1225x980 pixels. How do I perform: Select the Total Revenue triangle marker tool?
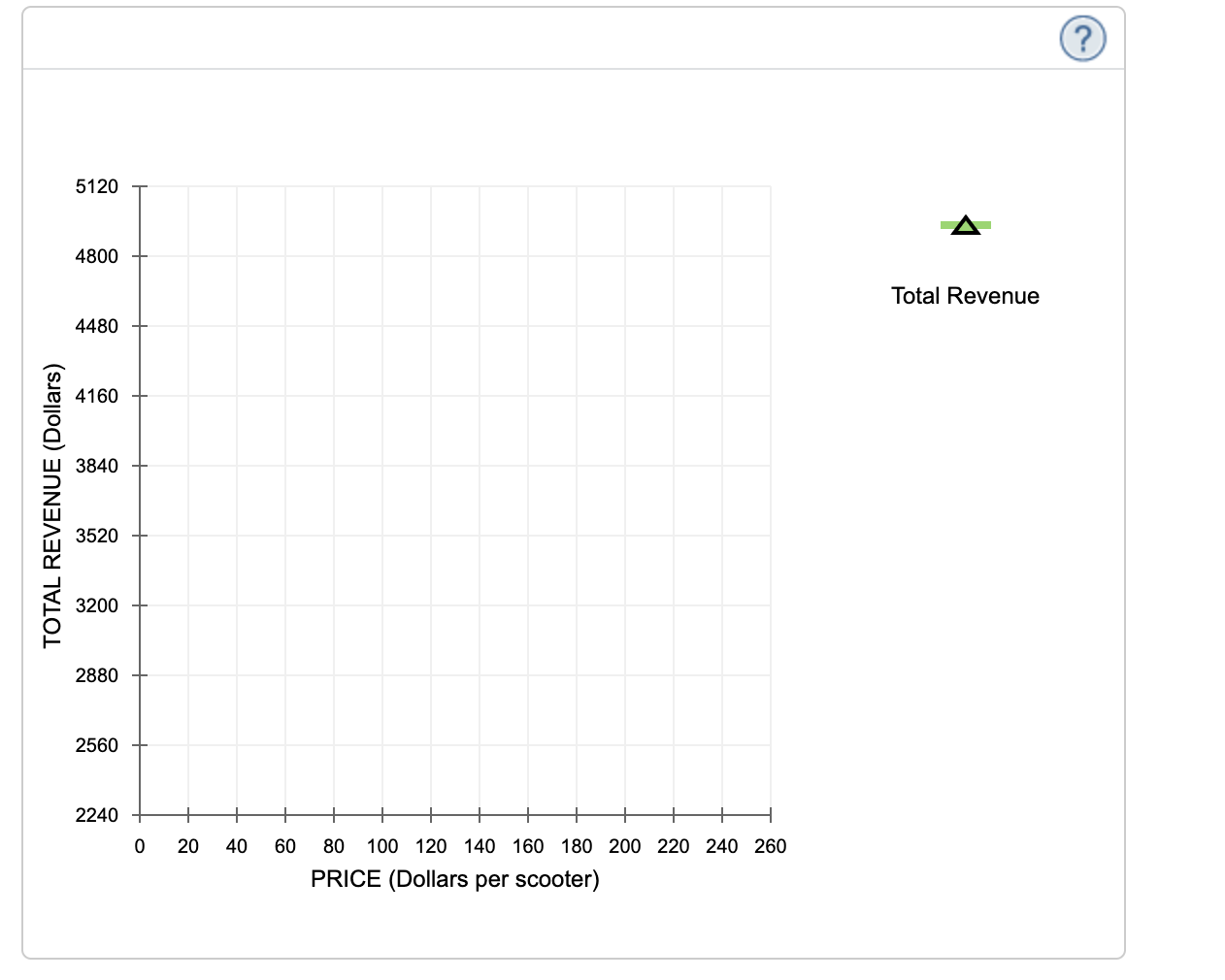click(966, 225)
